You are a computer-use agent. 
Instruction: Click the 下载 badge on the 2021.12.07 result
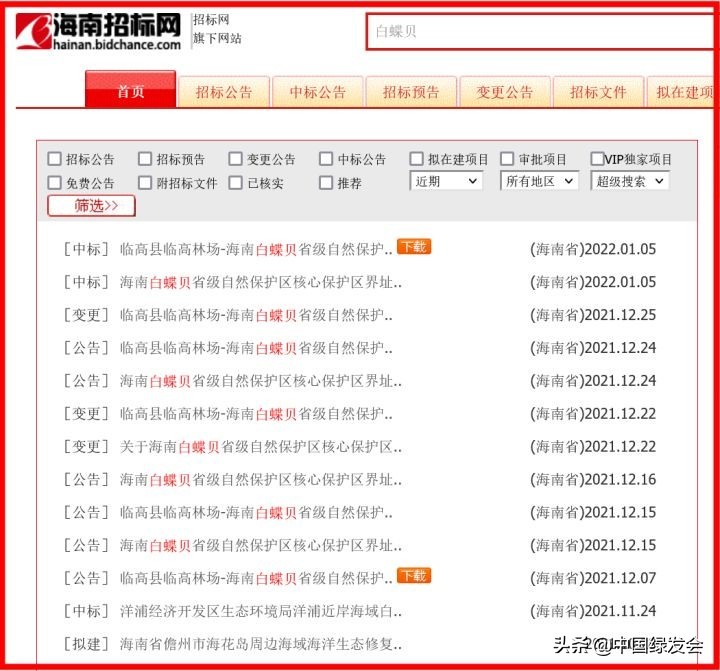414,576
